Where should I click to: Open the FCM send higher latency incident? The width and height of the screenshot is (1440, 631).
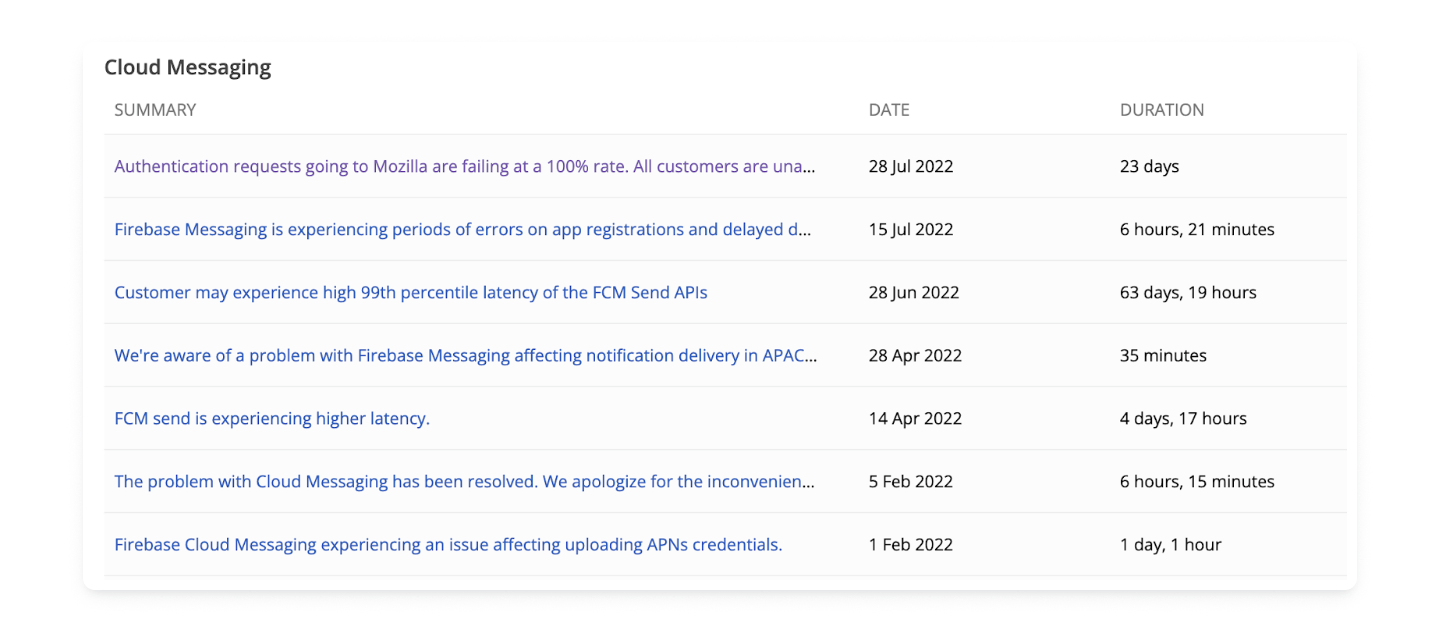tap(271, 418)
